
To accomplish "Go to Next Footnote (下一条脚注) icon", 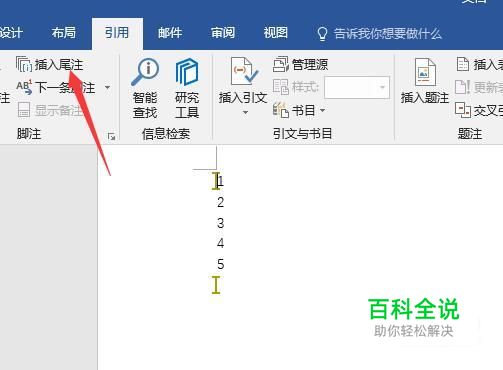I will pos(24,87).
